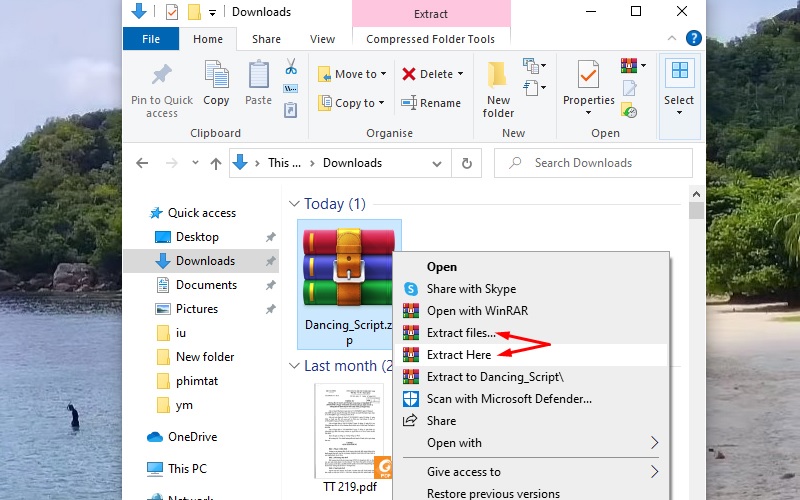
Task: Open the Select dropdown in ribbon
Action: click(x=679, y=96)
